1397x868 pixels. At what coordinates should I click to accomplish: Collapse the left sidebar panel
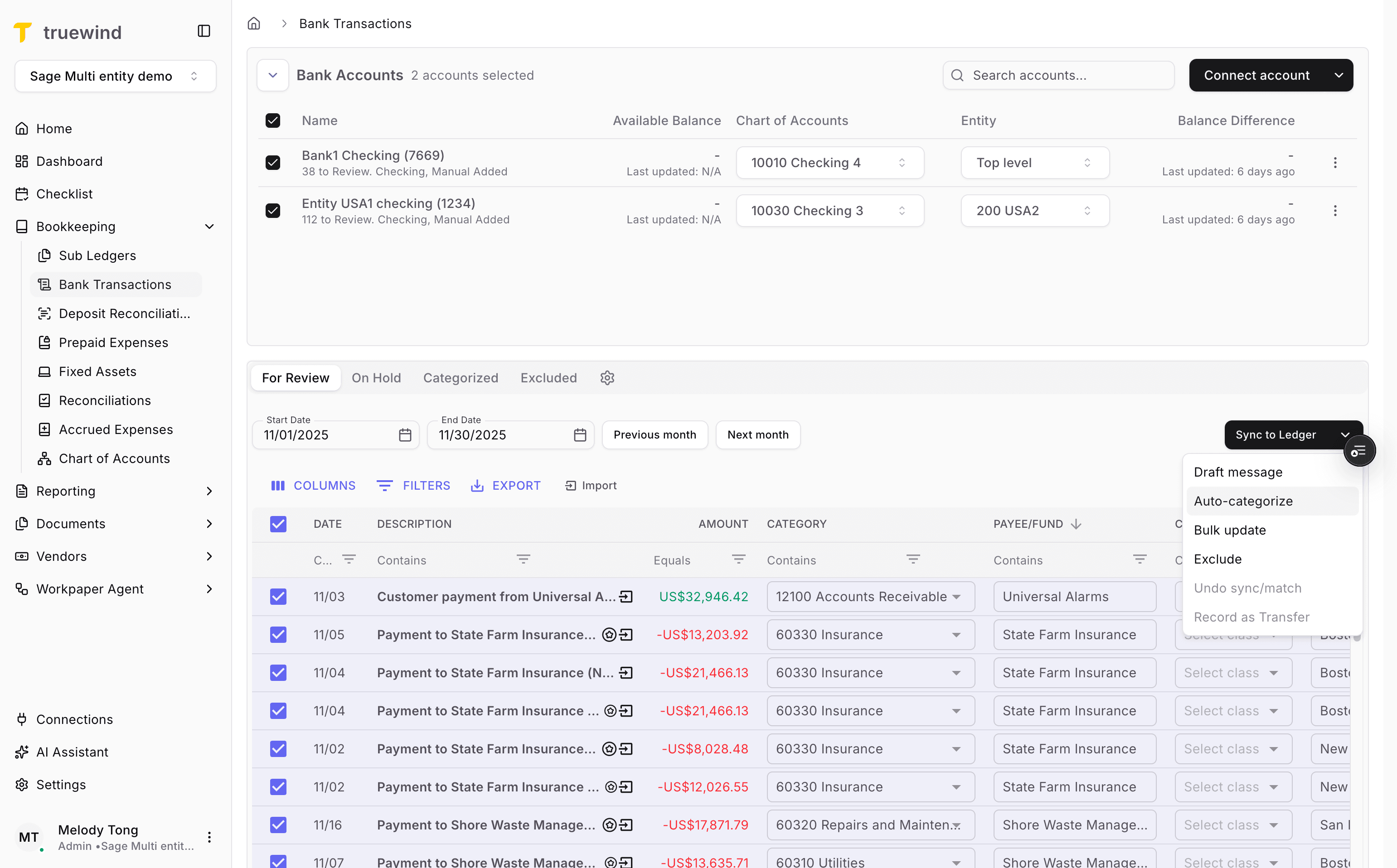point(204,30)
